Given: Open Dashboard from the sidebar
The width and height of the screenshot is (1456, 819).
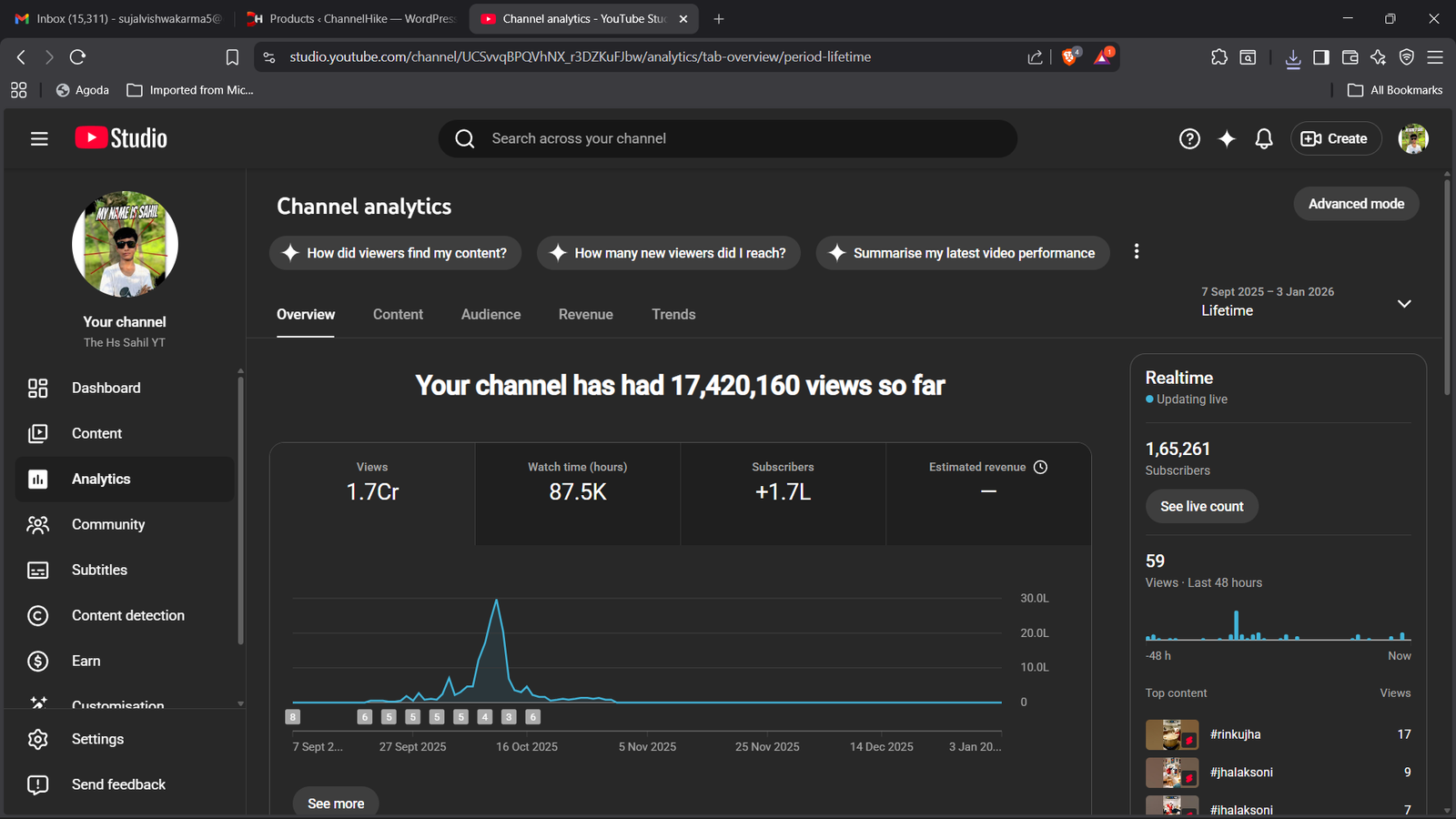Looking at the screenshot, I should pos(106,388).
